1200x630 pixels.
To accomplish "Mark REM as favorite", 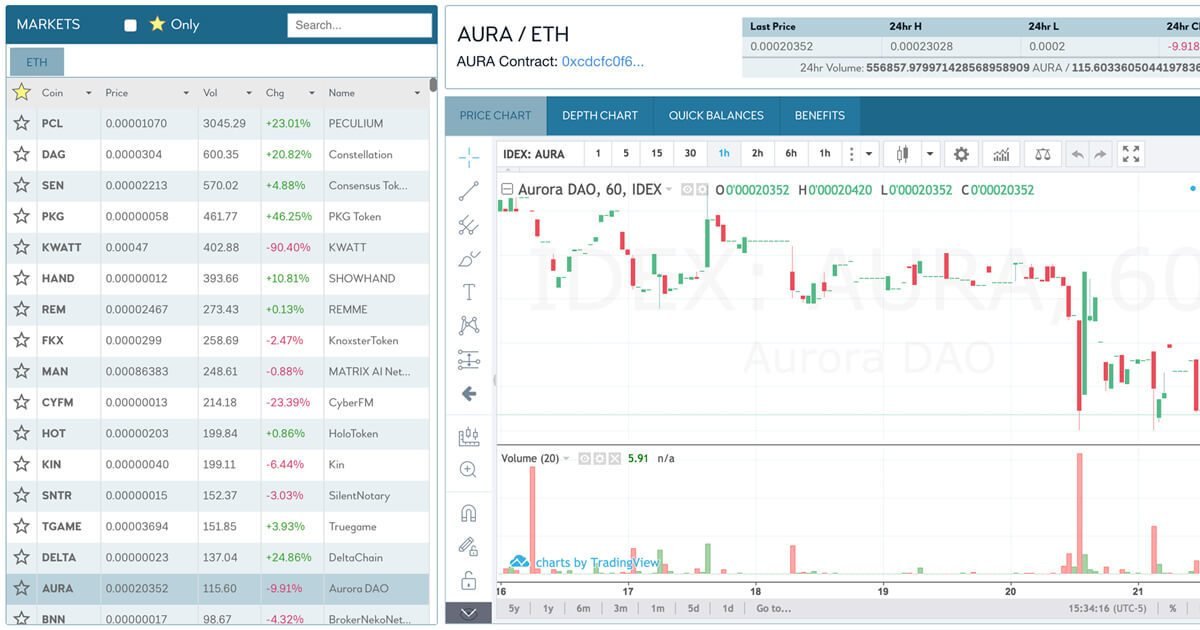I will tap(21, 309).
